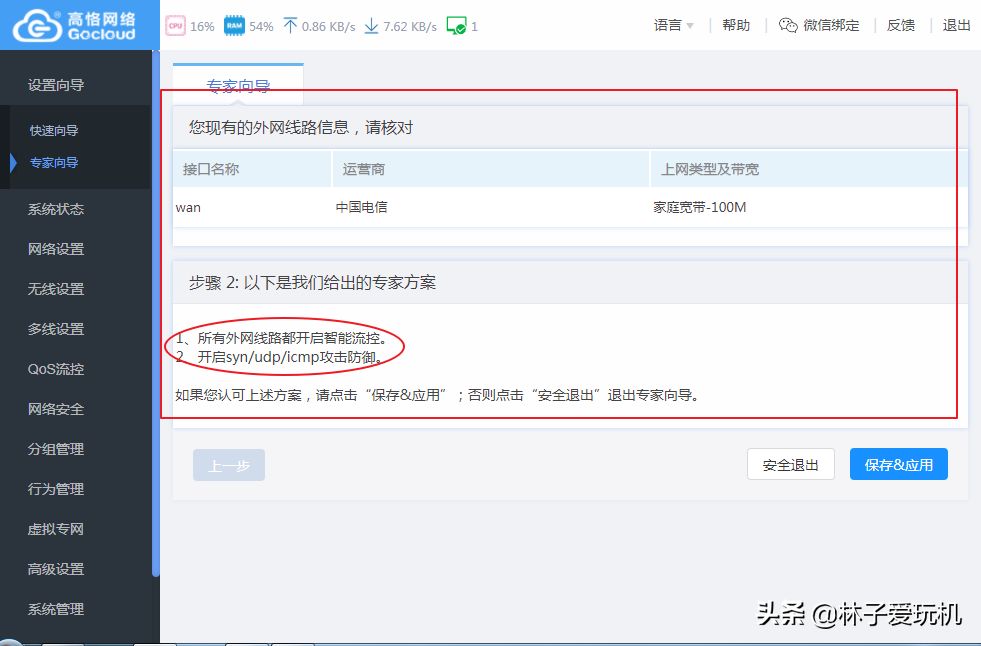Image resolution: width=981 pixels, height=646 pixels.
Task: Click the 7.62 KB/s download value
Action: 410,26
